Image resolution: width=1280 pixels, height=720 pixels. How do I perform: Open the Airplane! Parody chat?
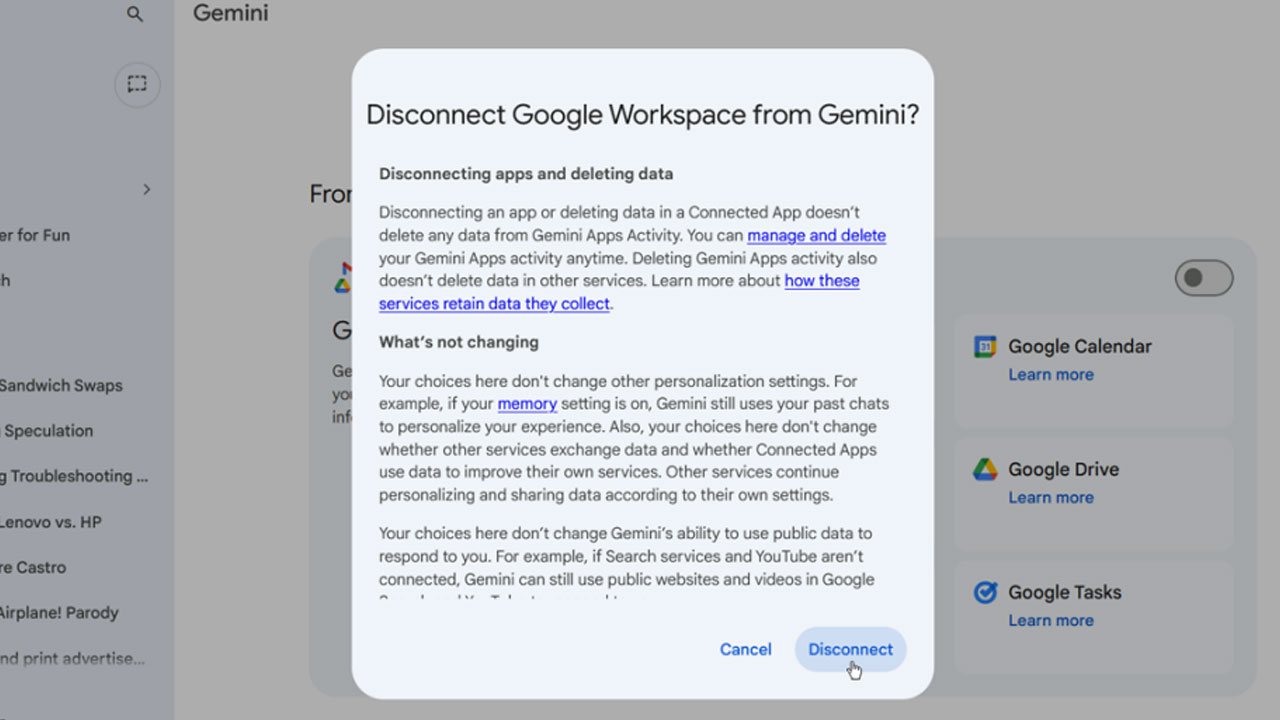(59, 613)
